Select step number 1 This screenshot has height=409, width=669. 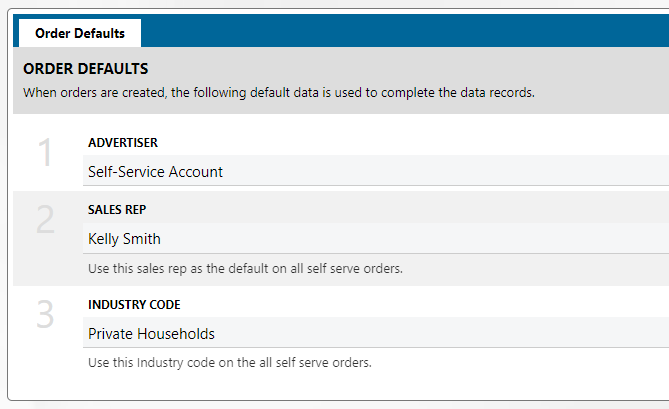click(45, 153)
